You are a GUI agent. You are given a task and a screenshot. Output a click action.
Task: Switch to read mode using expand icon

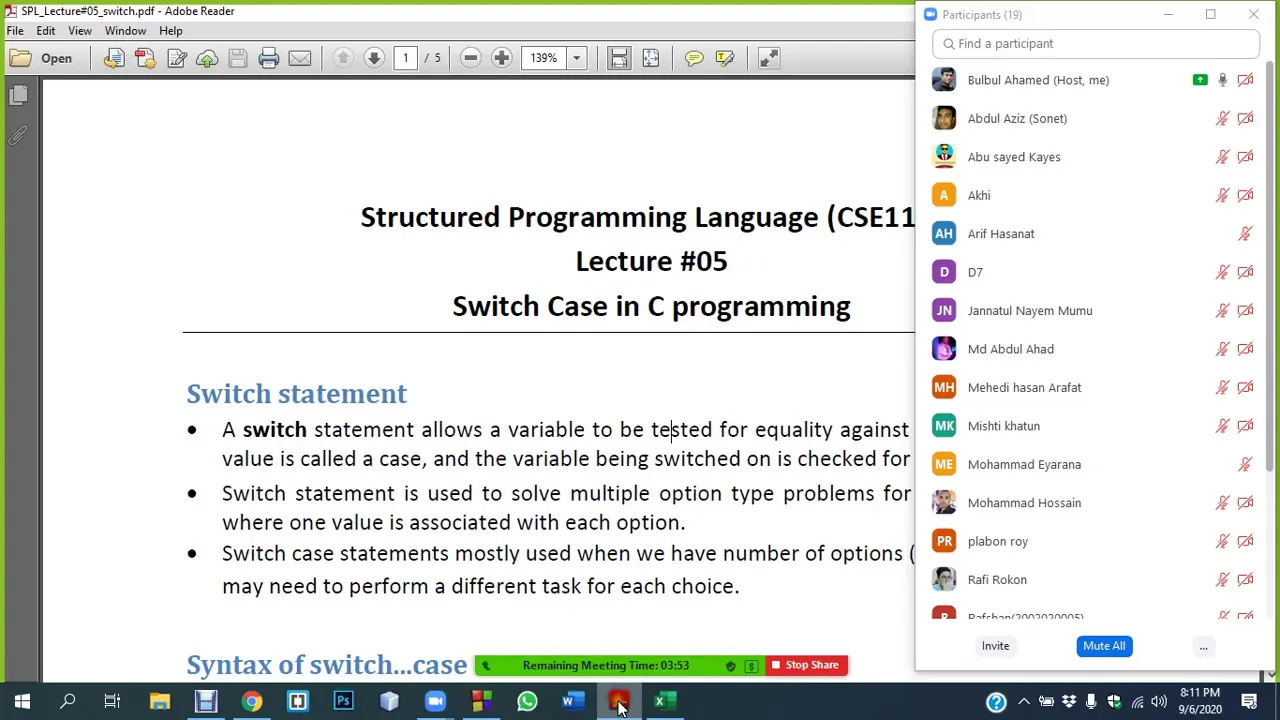(768, 58)
